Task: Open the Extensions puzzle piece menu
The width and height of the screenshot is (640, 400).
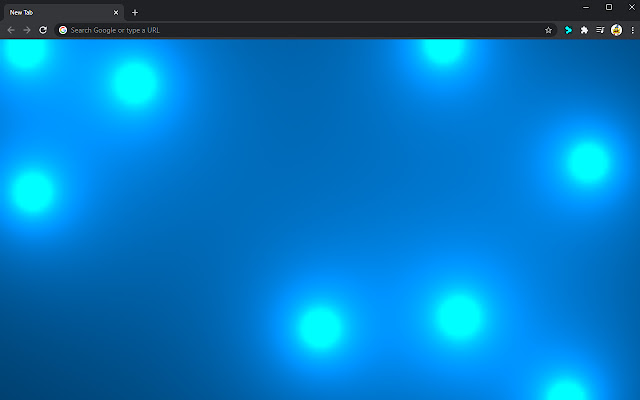Action: [x=584, y=30]
